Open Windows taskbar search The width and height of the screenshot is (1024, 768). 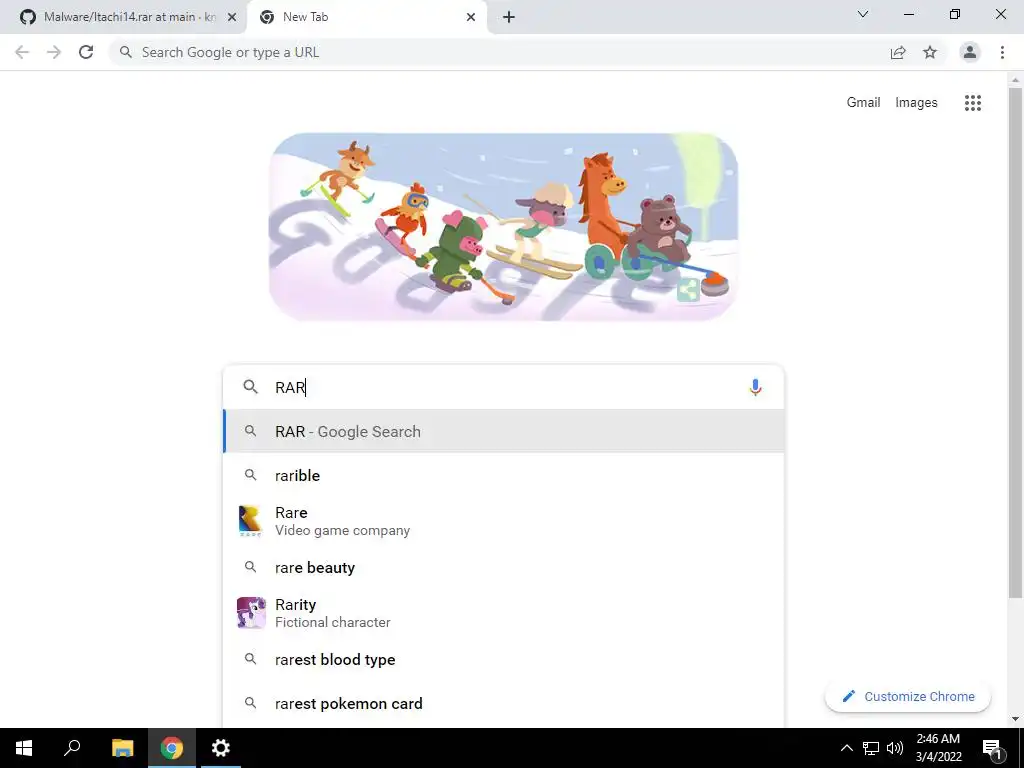(72, 748)
